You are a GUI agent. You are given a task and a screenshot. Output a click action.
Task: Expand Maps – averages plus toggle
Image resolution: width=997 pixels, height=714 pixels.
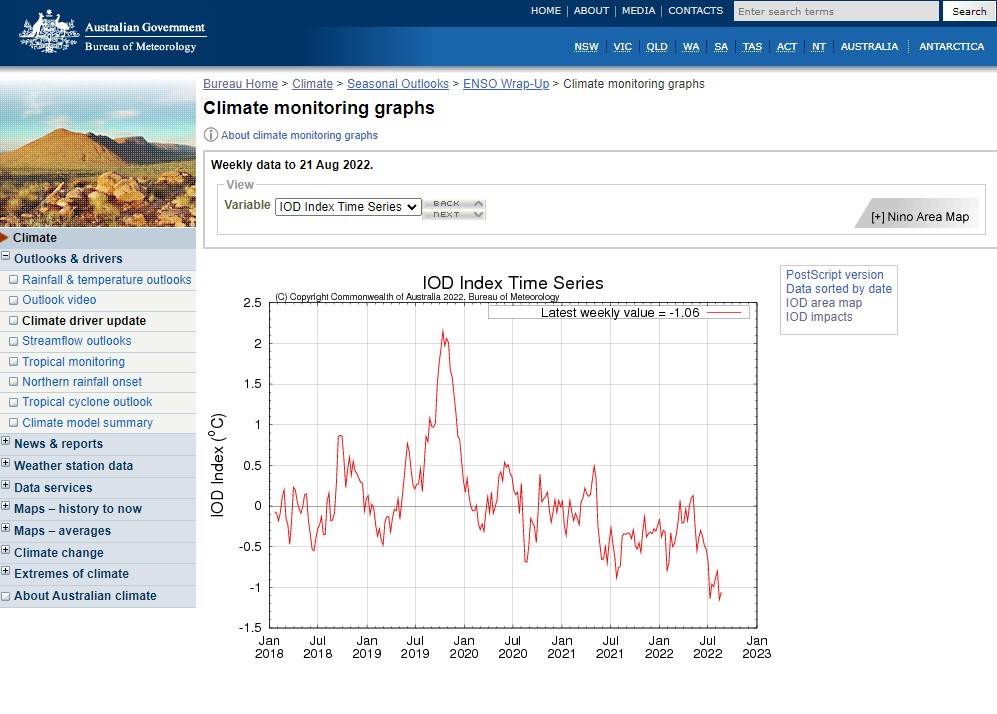coord(6,530)
